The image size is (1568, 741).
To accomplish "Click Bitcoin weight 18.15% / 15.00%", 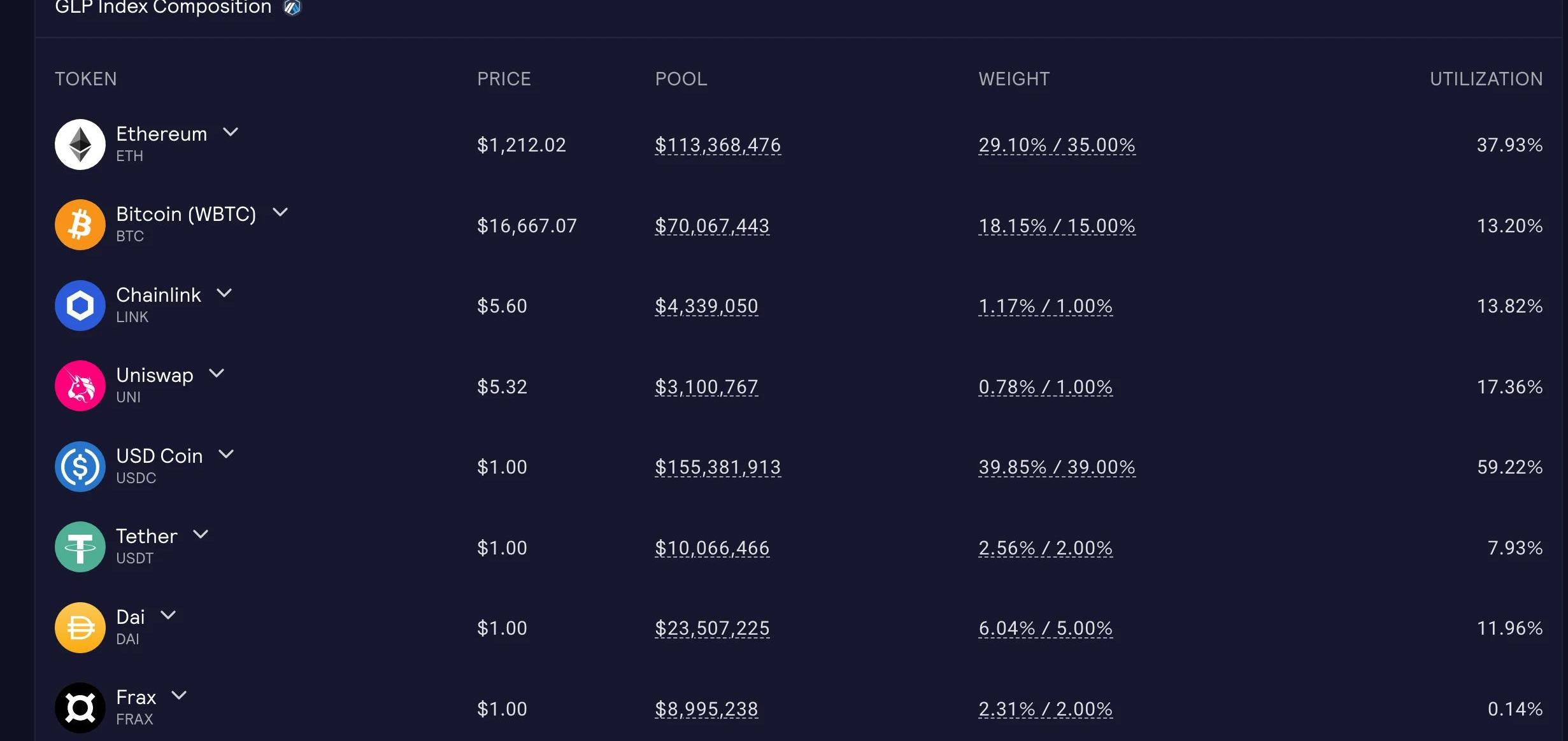I will [x=1057, y=226].
